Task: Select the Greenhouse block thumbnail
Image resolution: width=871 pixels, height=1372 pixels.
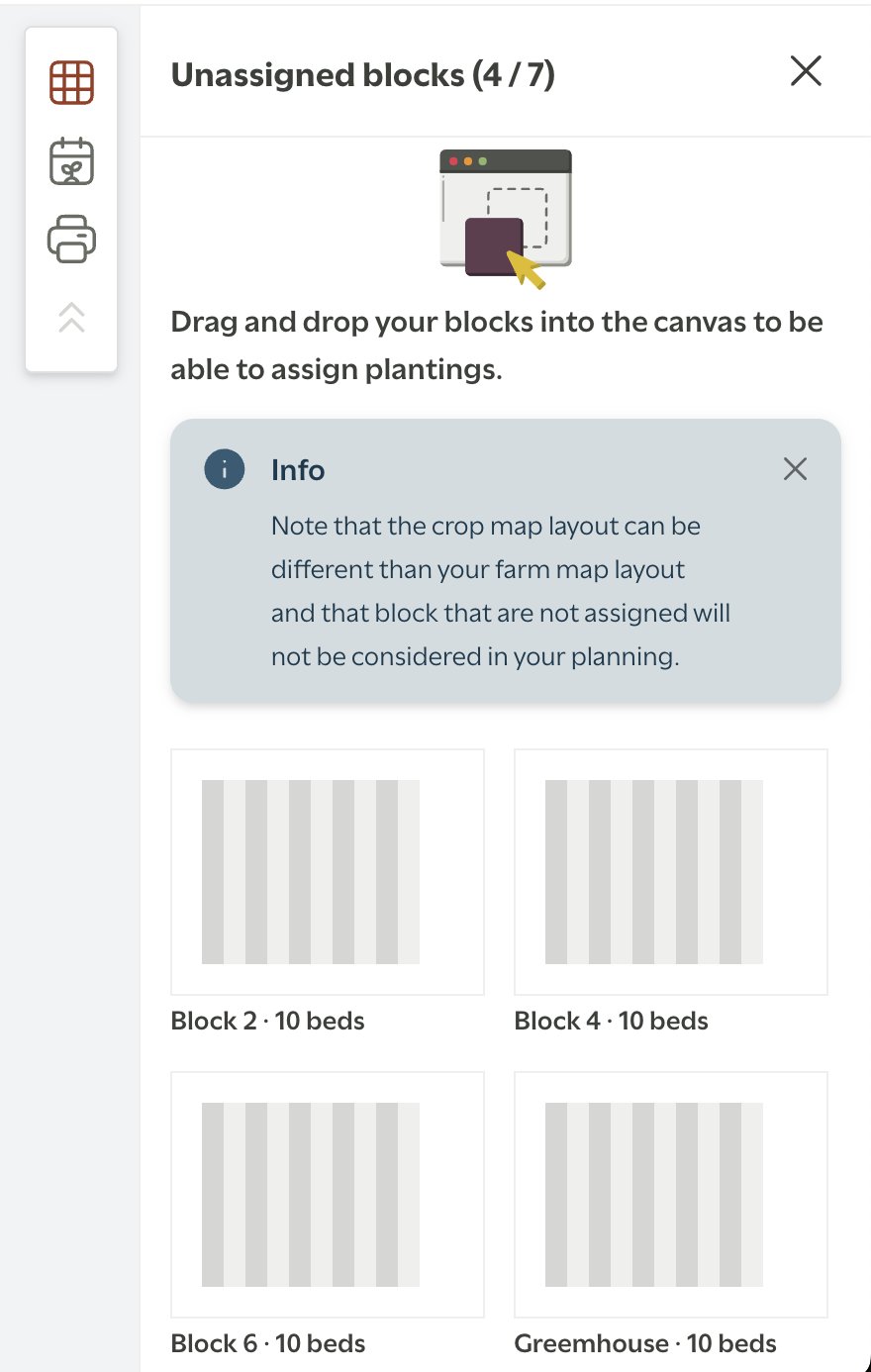Action: tap(671, 1195)
